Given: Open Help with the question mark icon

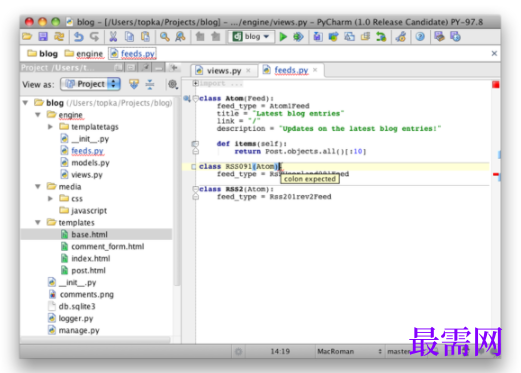Looking at the screenshot, I should (x=420, y=37).
